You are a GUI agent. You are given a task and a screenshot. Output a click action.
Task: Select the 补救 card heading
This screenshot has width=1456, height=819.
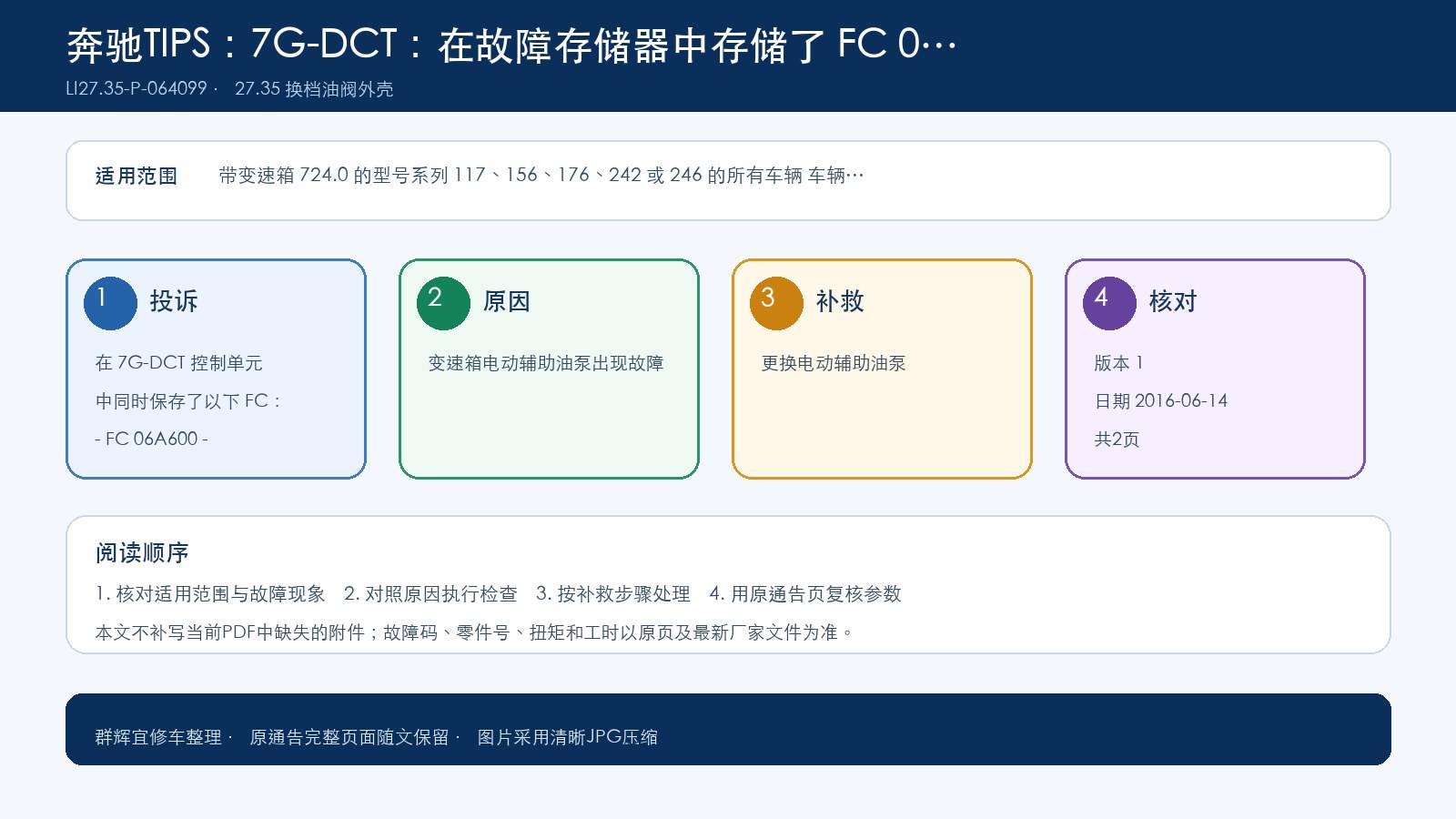click(x=840, y=301)
